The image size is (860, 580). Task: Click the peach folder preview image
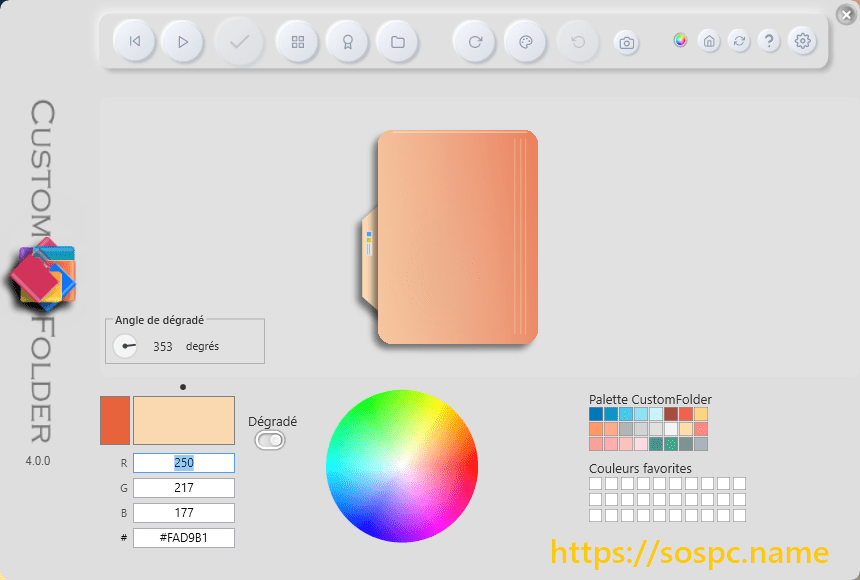point(450,237)
